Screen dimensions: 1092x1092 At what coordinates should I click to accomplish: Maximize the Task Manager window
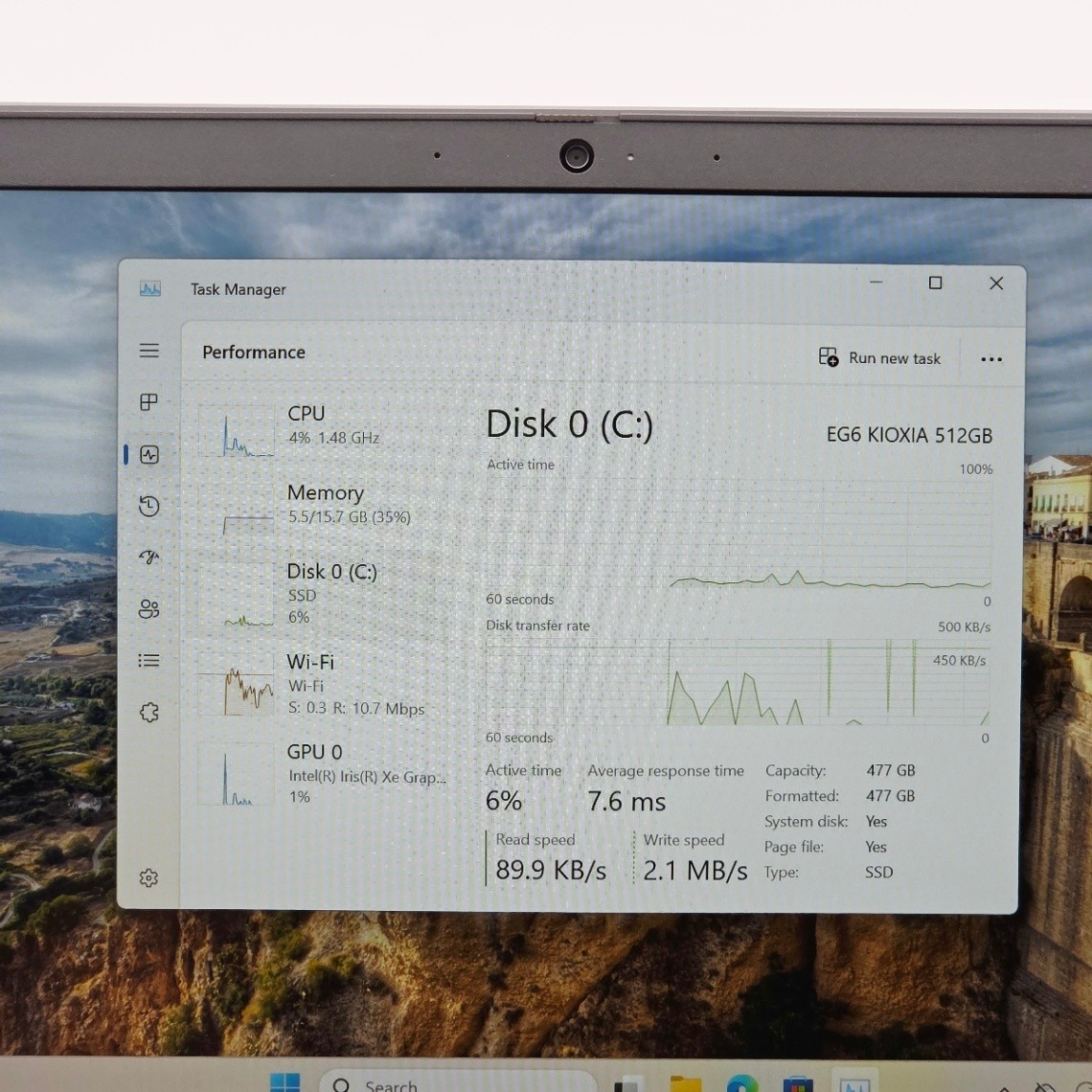[x=935, y=282]
